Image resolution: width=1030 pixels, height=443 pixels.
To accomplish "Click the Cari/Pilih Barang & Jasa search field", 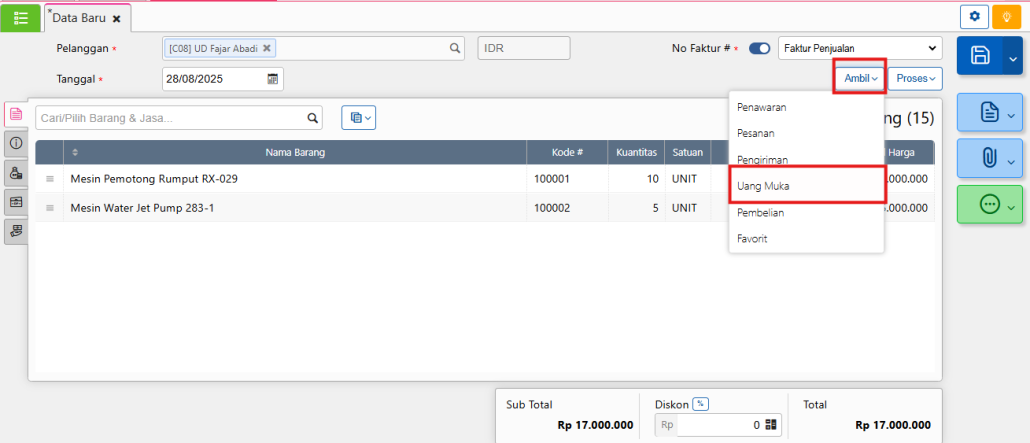I will (170, 118).
